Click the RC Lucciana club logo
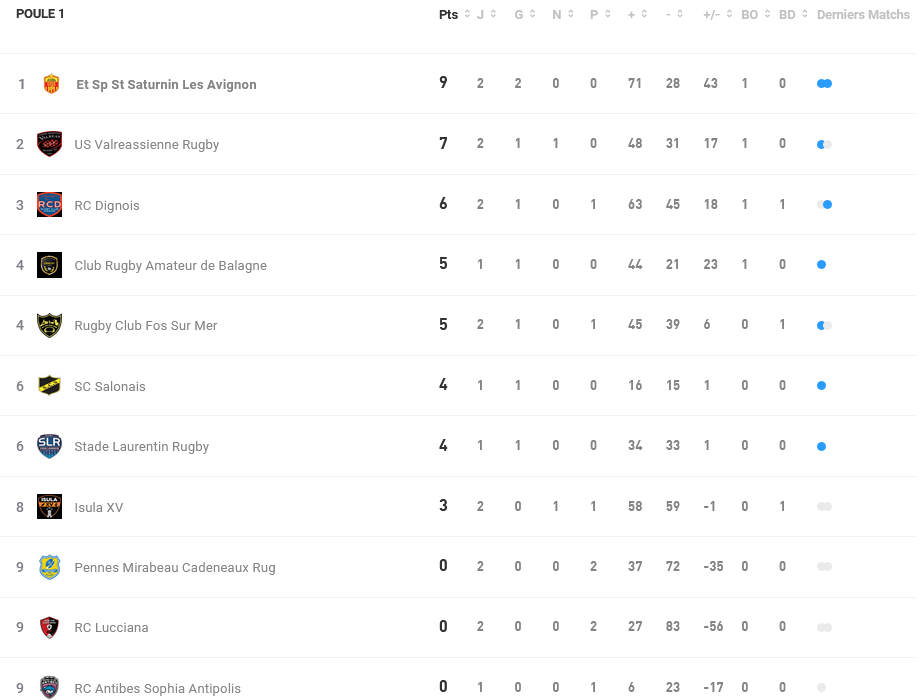This screenshot has height=700, width=921. 49,627
